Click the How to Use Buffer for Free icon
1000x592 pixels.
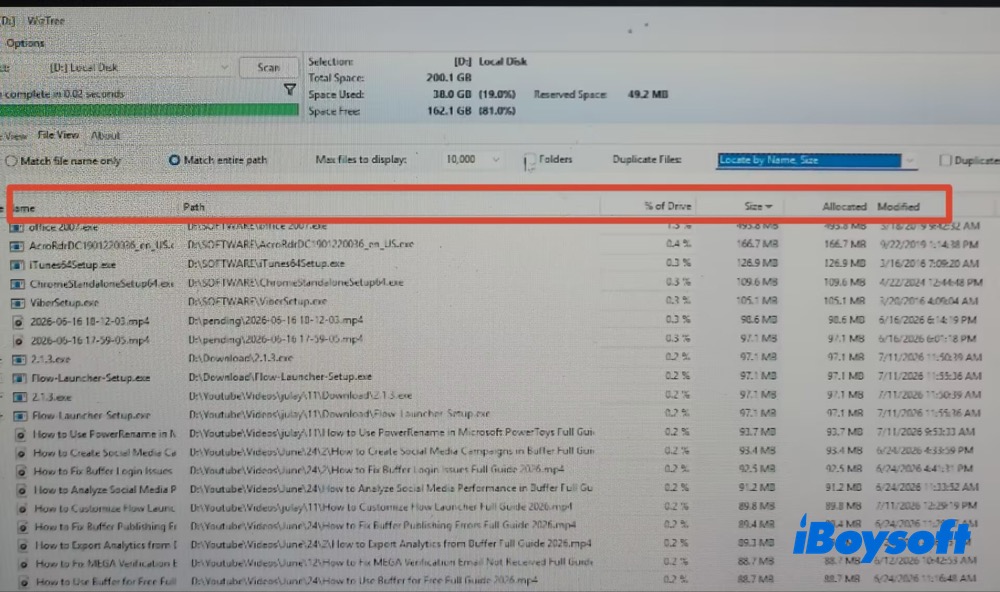(x=24, y=582)
